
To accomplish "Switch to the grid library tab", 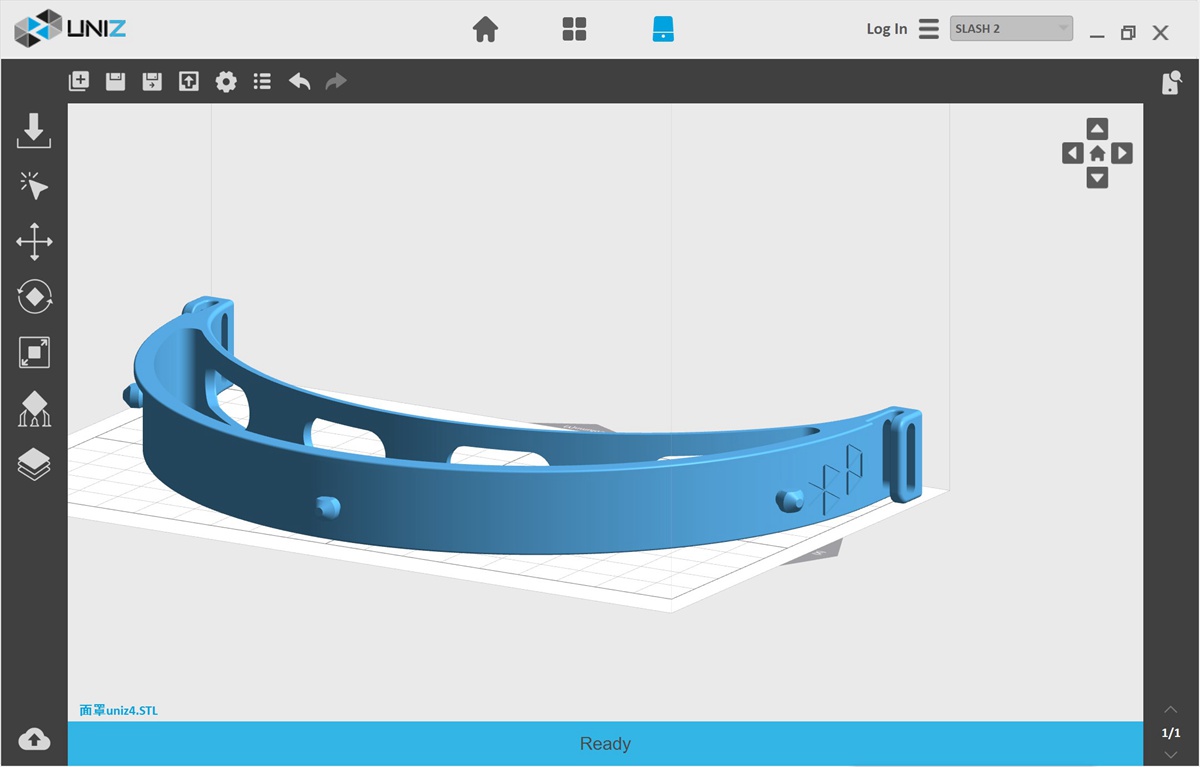I will point(574,29).
